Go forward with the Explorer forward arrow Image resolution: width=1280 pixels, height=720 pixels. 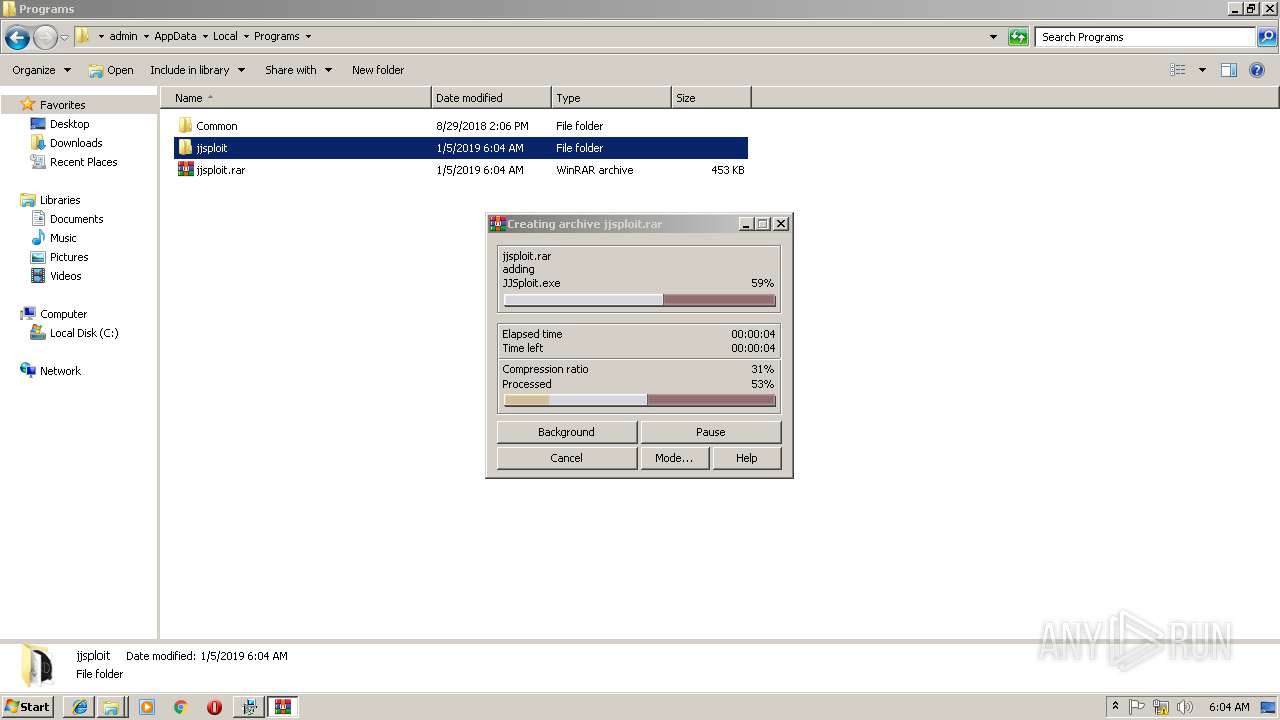(45, 38)
